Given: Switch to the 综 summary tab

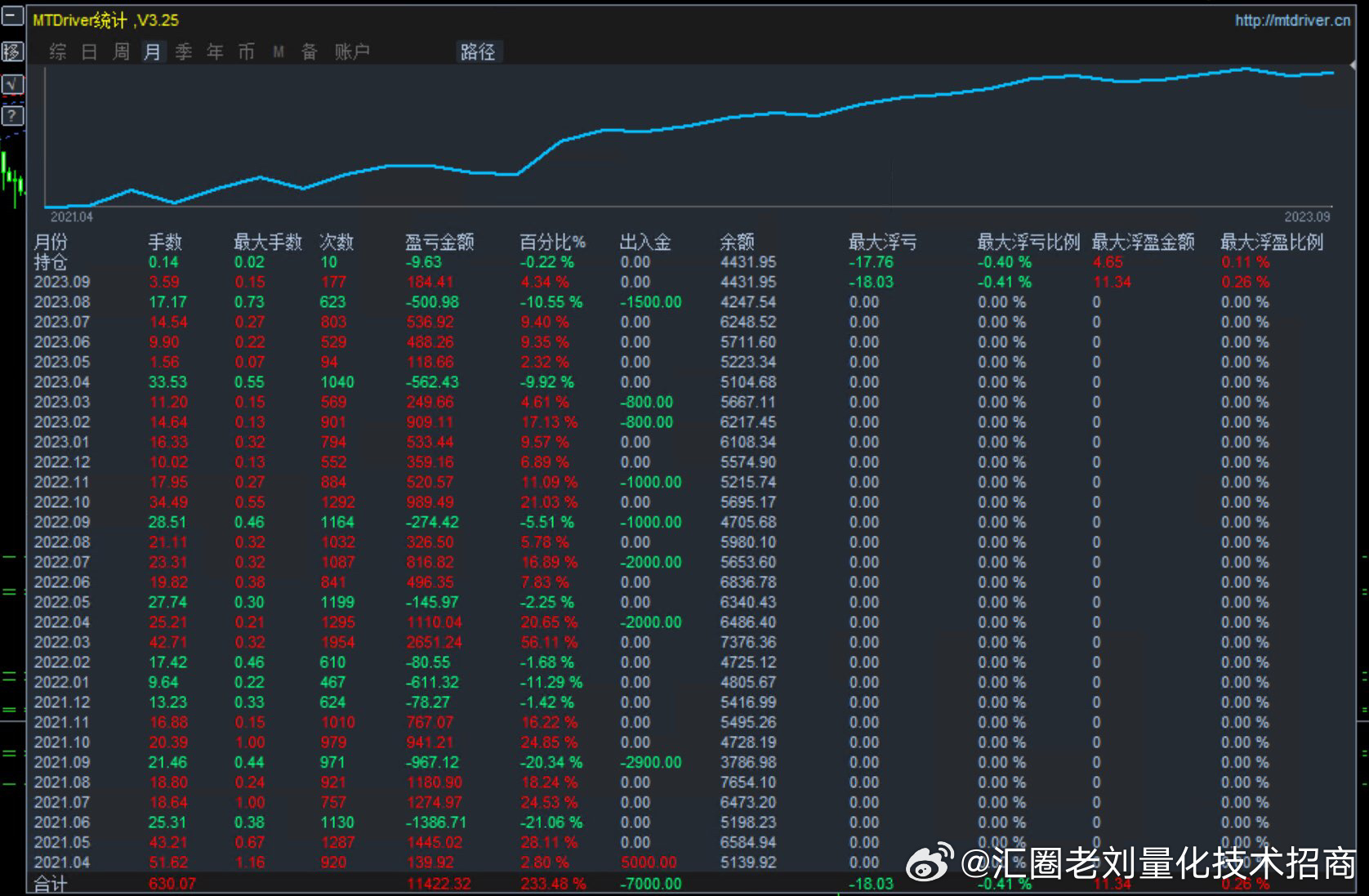Looking at the screenshot, I should click(x=58, y=52).
